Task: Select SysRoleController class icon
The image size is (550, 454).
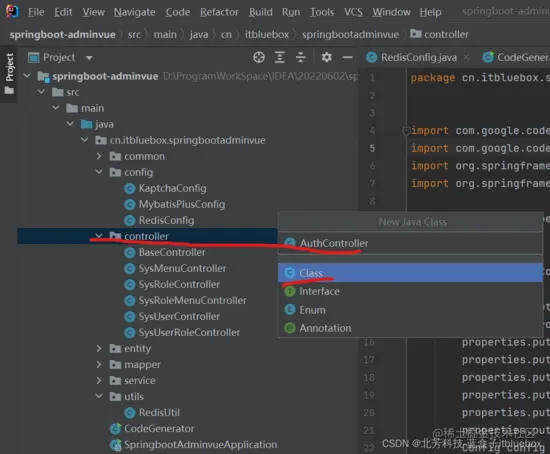Action: (x=130, y=284)
